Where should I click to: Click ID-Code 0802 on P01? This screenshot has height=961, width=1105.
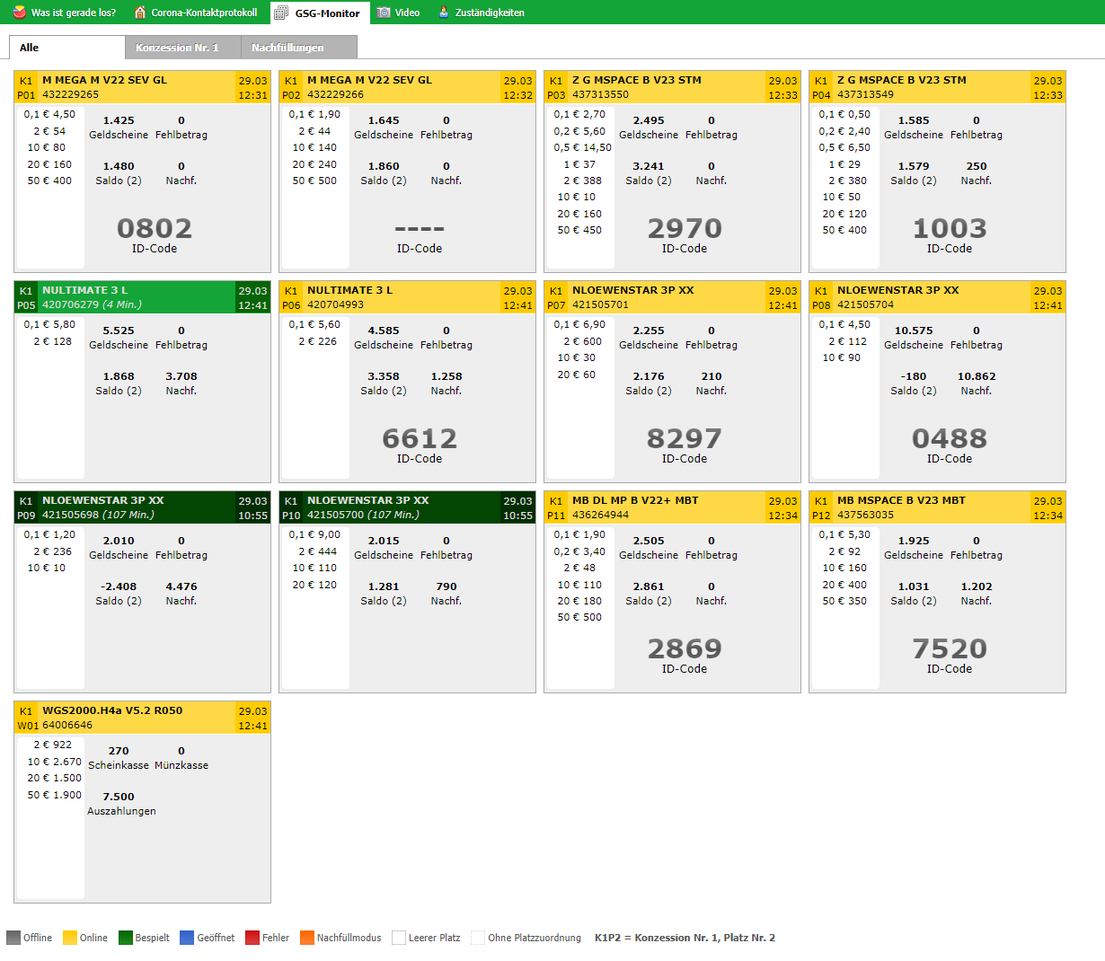click(154, 228)
